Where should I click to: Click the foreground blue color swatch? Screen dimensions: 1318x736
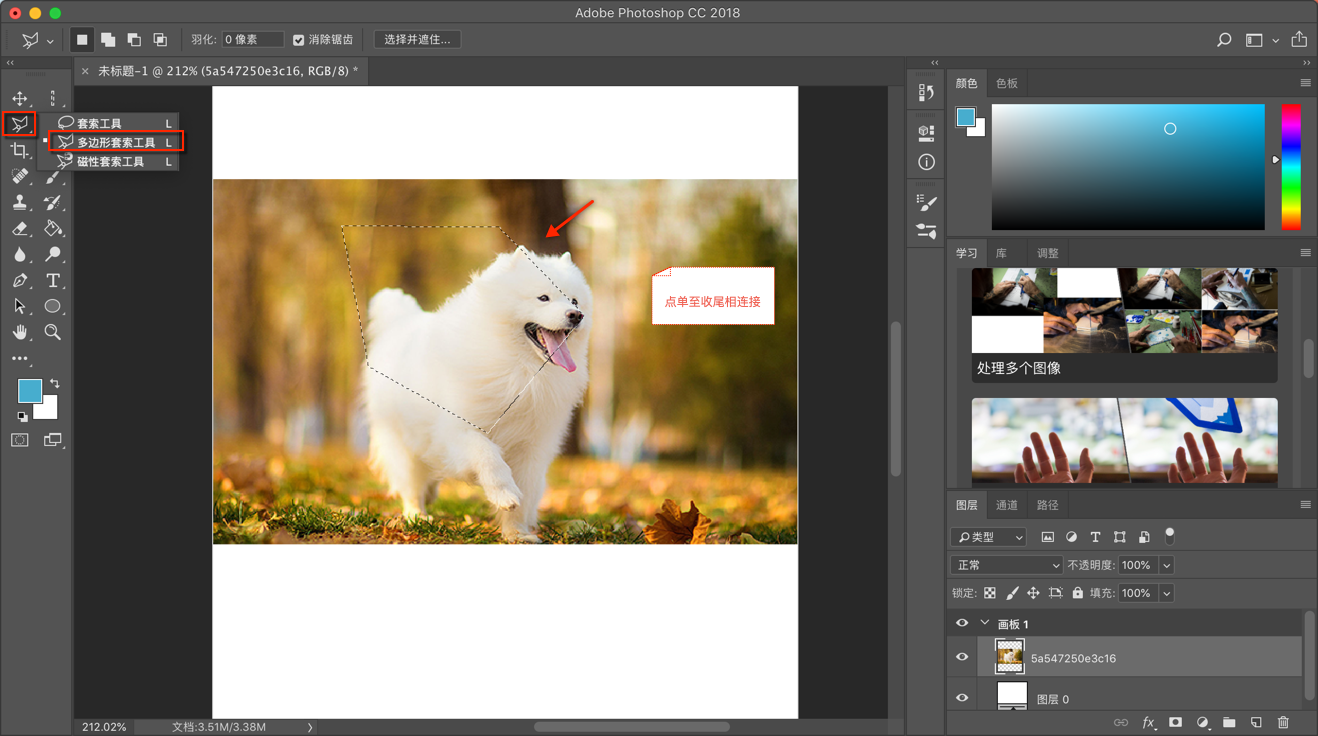tap(28, 390)
